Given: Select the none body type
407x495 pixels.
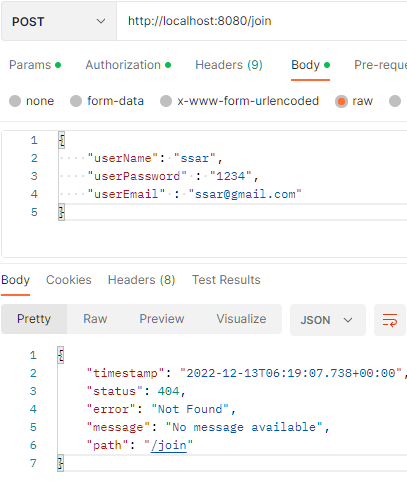Looking at the screenshot, I should [15, 101].
